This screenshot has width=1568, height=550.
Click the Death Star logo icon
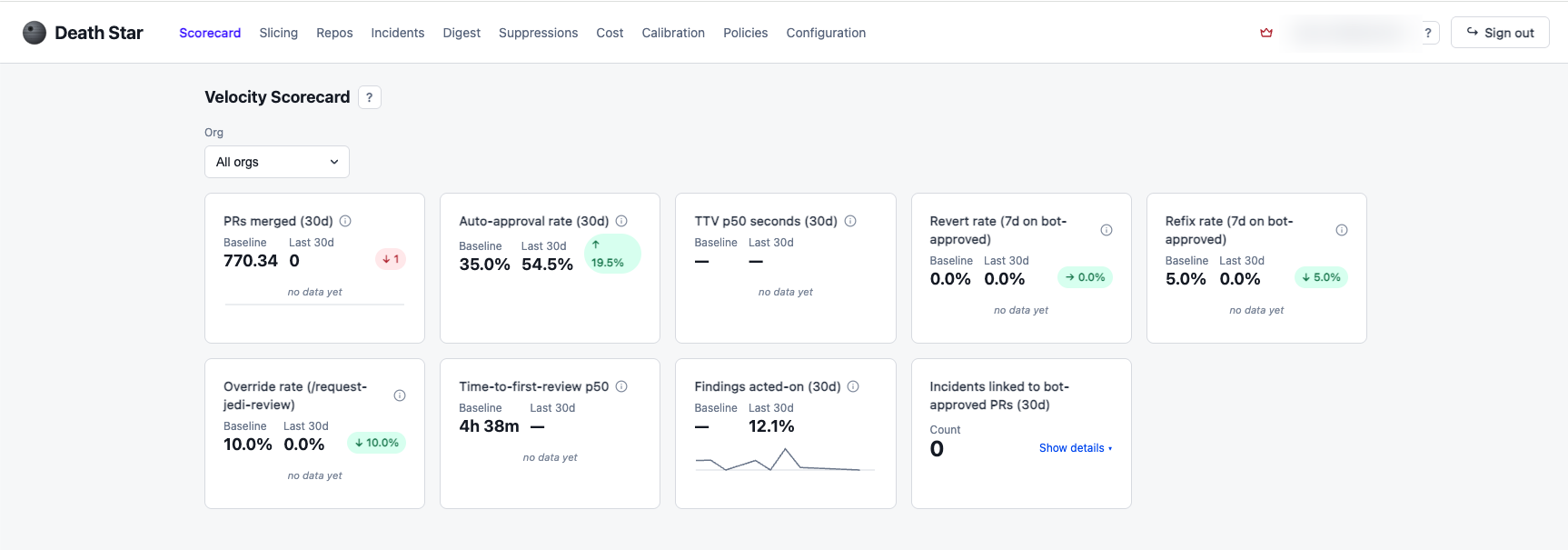point(35,33)
